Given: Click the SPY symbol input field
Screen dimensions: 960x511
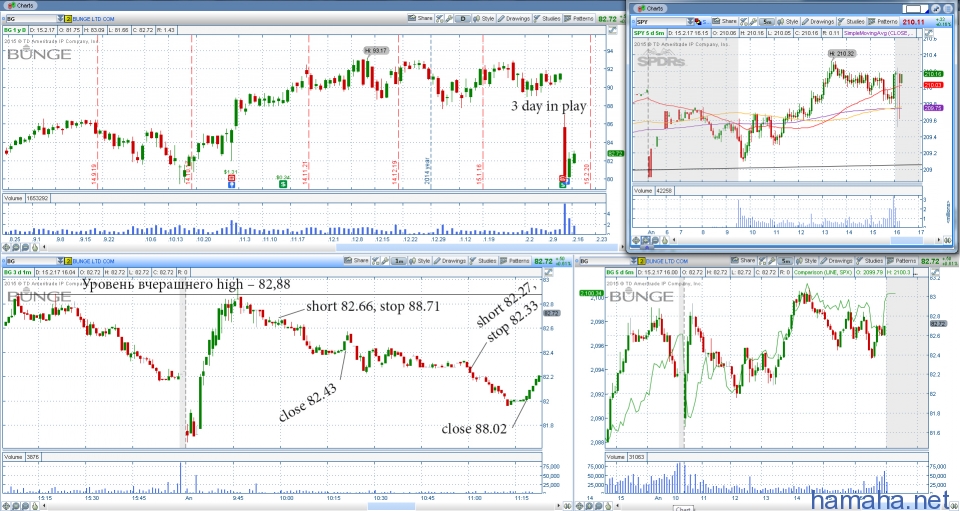Looking at the screenshot, I should (x=661, y=21).
